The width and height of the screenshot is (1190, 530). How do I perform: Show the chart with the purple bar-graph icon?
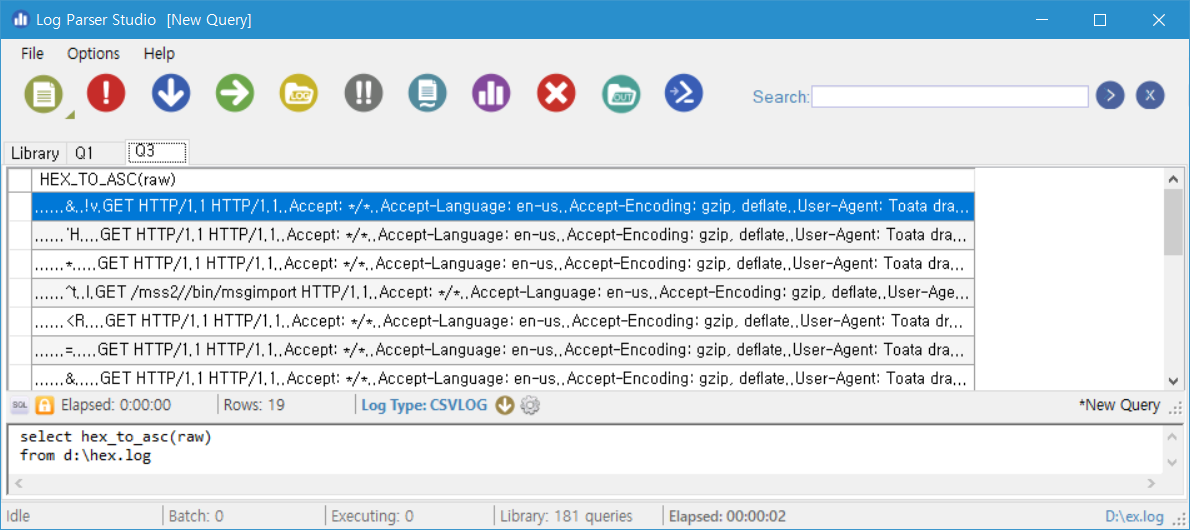(492, 93)
